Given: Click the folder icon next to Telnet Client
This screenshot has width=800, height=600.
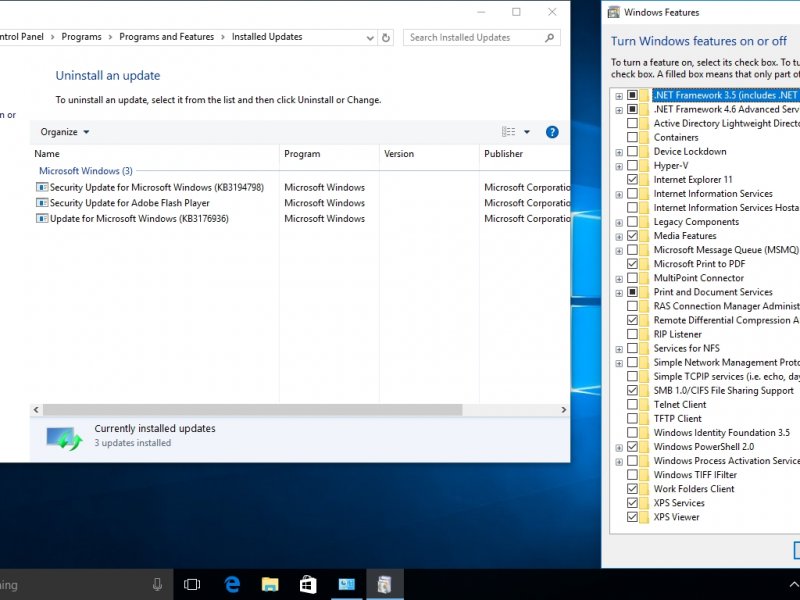Looking at the screenshot, I should 644,405.
